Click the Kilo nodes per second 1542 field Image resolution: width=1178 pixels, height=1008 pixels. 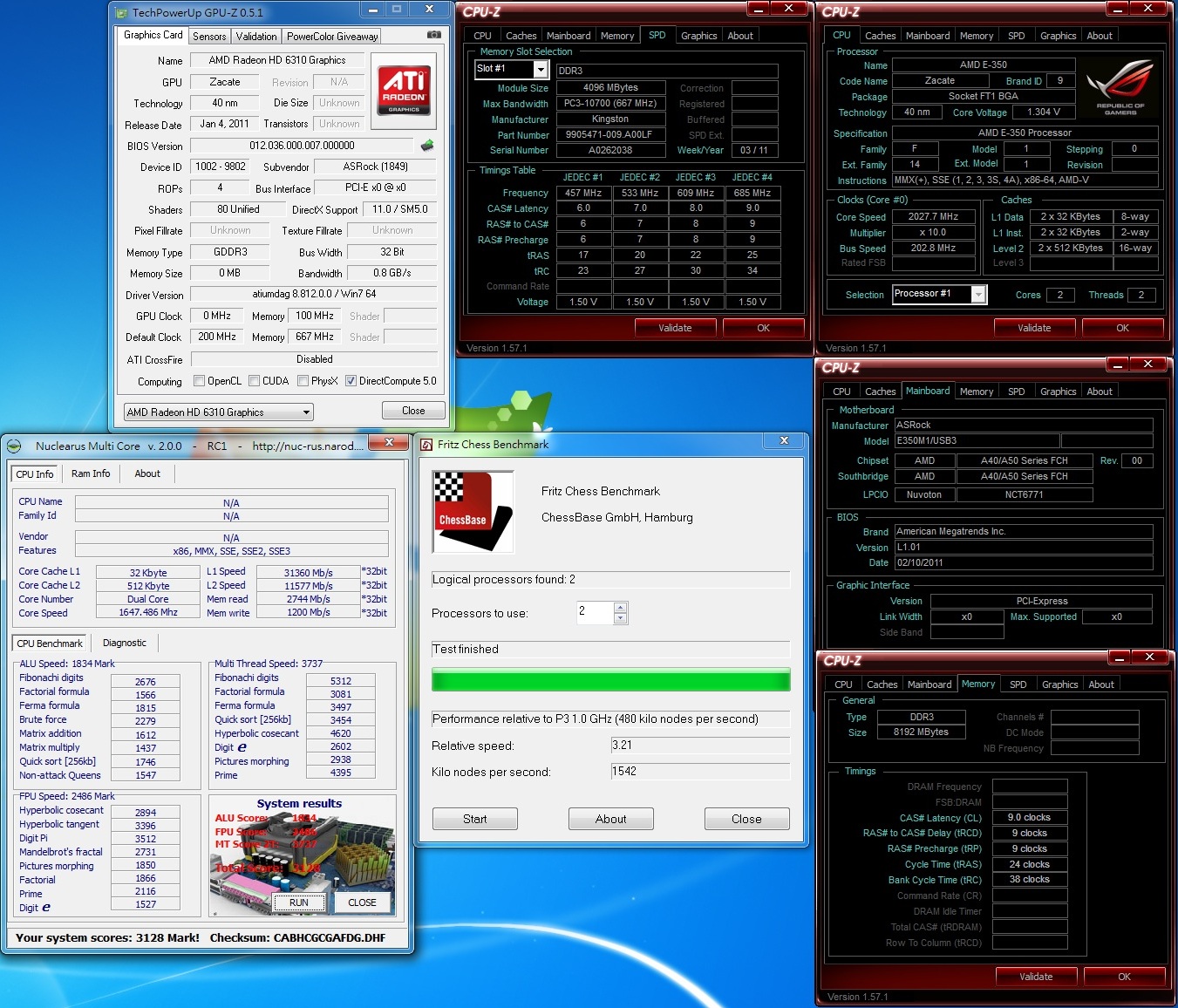point(700,772)
